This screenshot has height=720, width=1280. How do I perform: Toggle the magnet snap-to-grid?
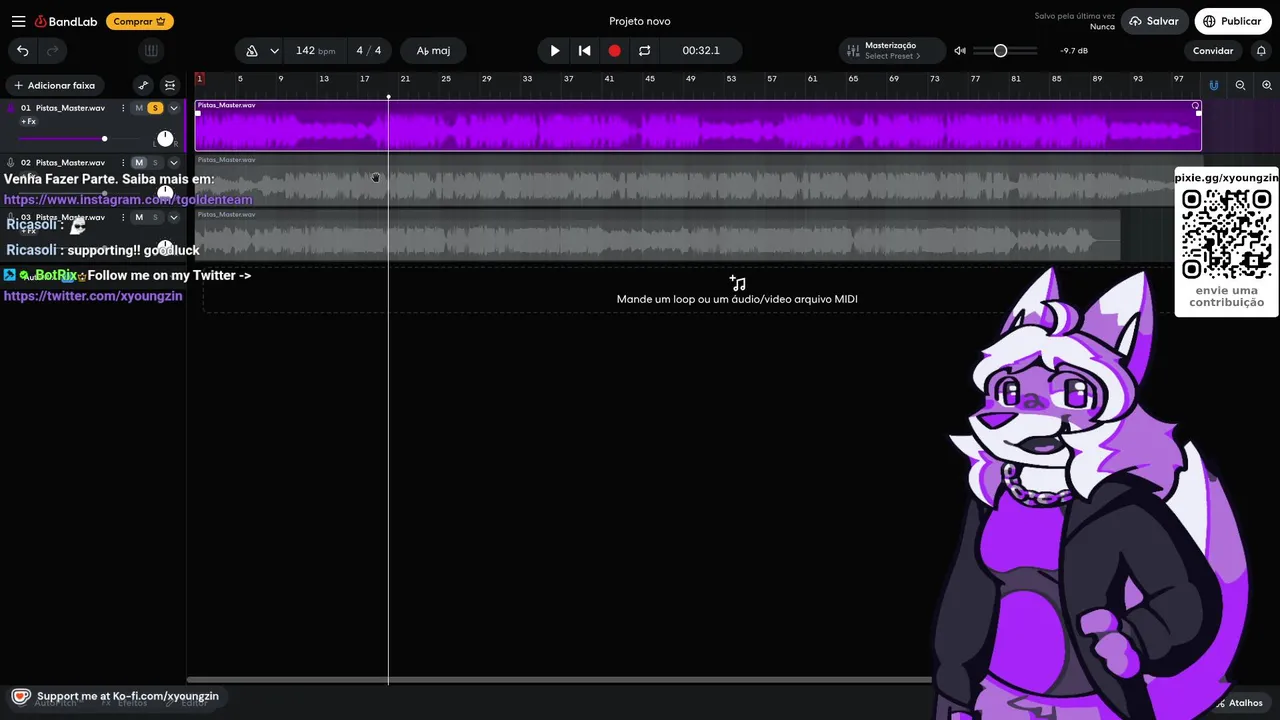[1214, 86]
